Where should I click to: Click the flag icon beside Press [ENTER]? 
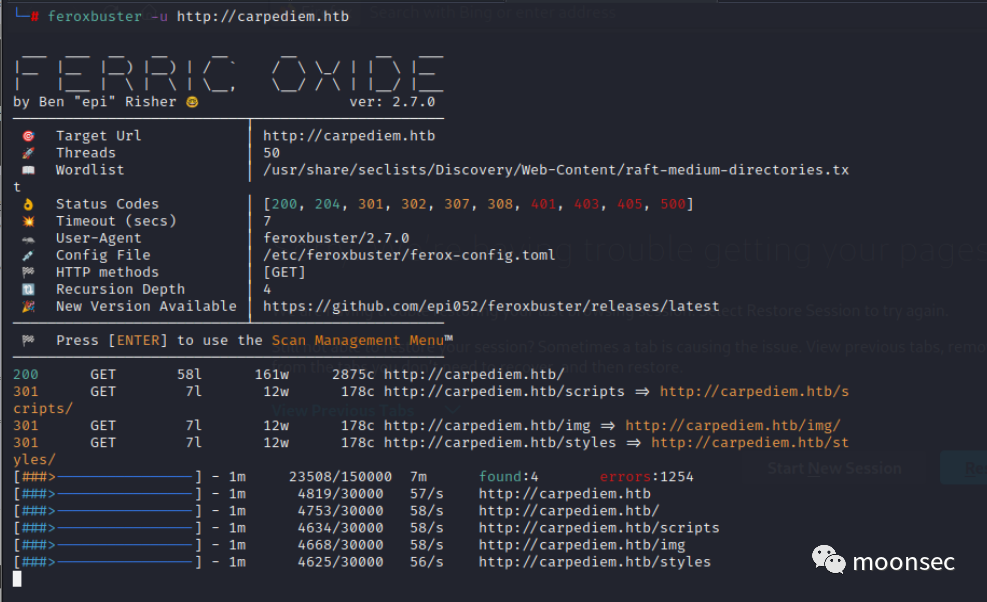tap(28, 341)
